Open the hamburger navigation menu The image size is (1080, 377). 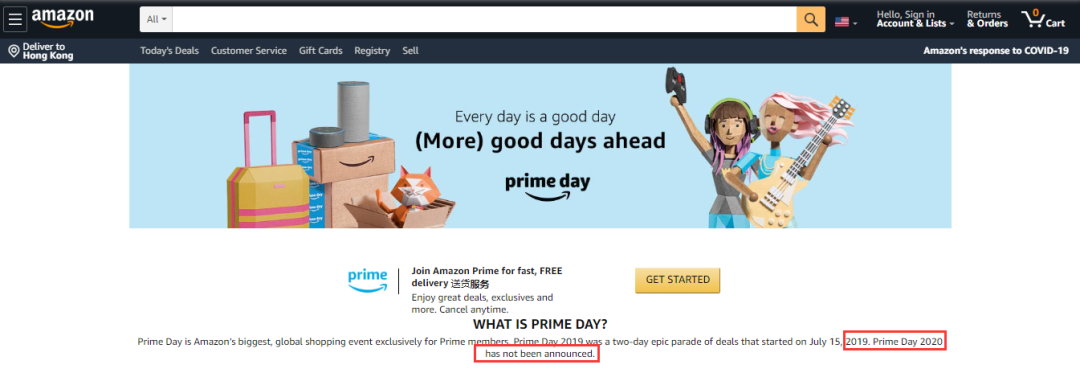(15, 19)
